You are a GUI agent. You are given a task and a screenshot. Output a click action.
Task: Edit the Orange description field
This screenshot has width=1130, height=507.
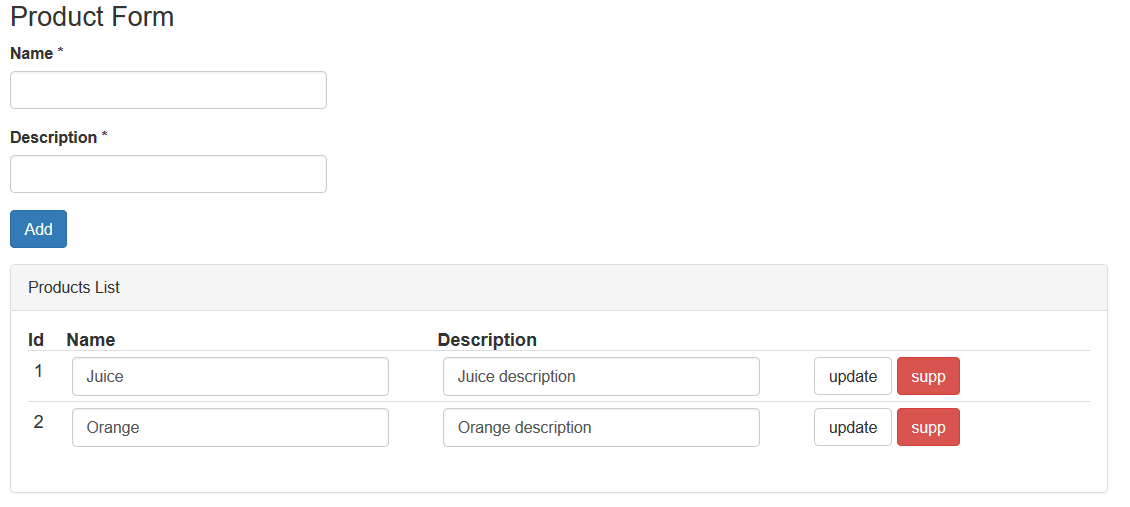(601, 428)
